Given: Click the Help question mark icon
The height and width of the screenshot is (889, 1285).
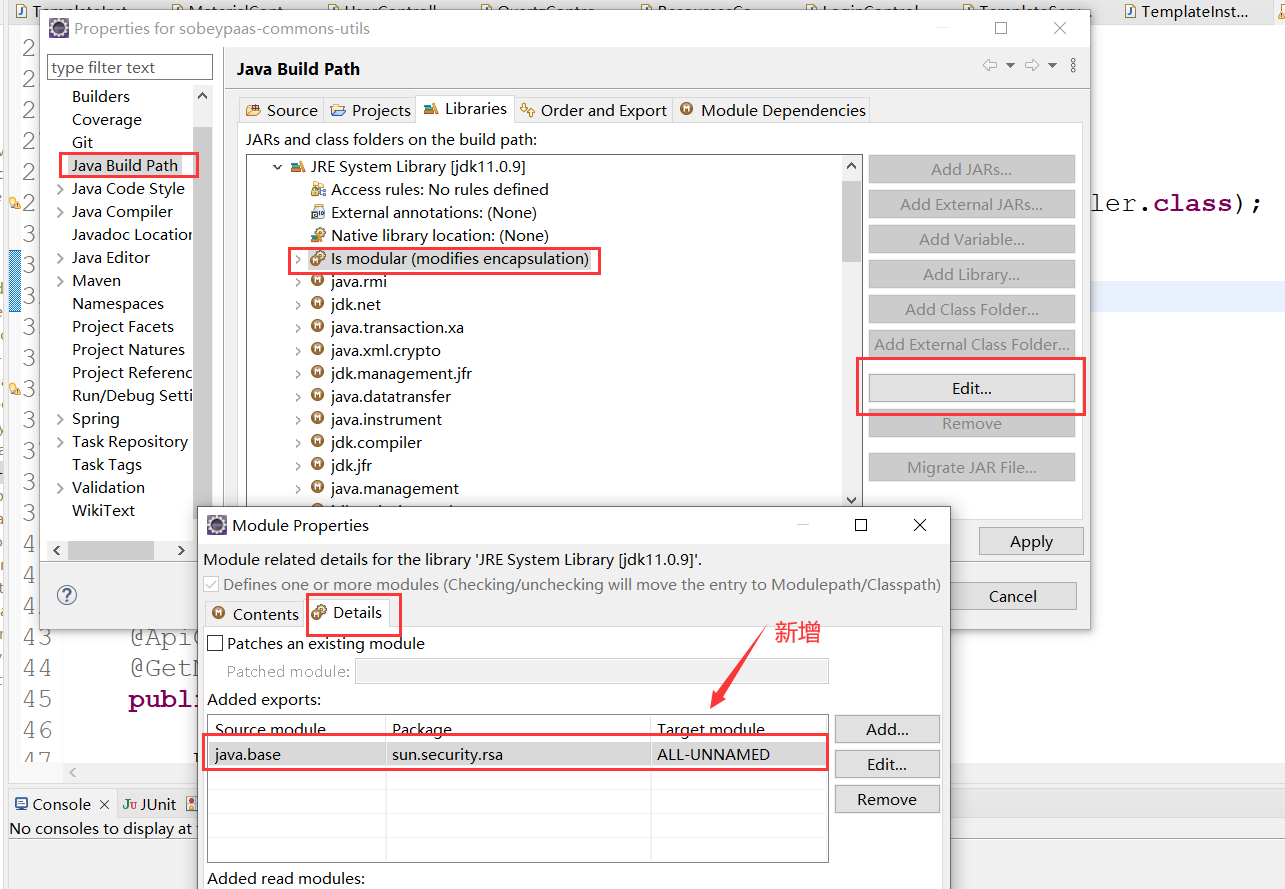Looking at the screenshot, I should 66,595.
